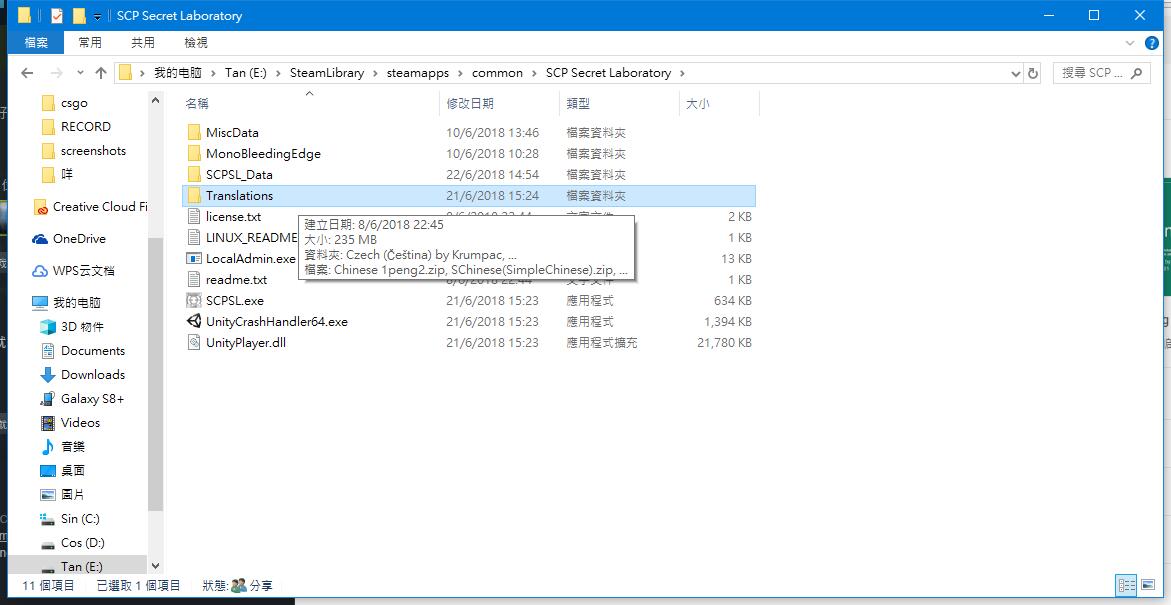Switch to large icons view layout
1171x605 pixels.
point(1150,586)
